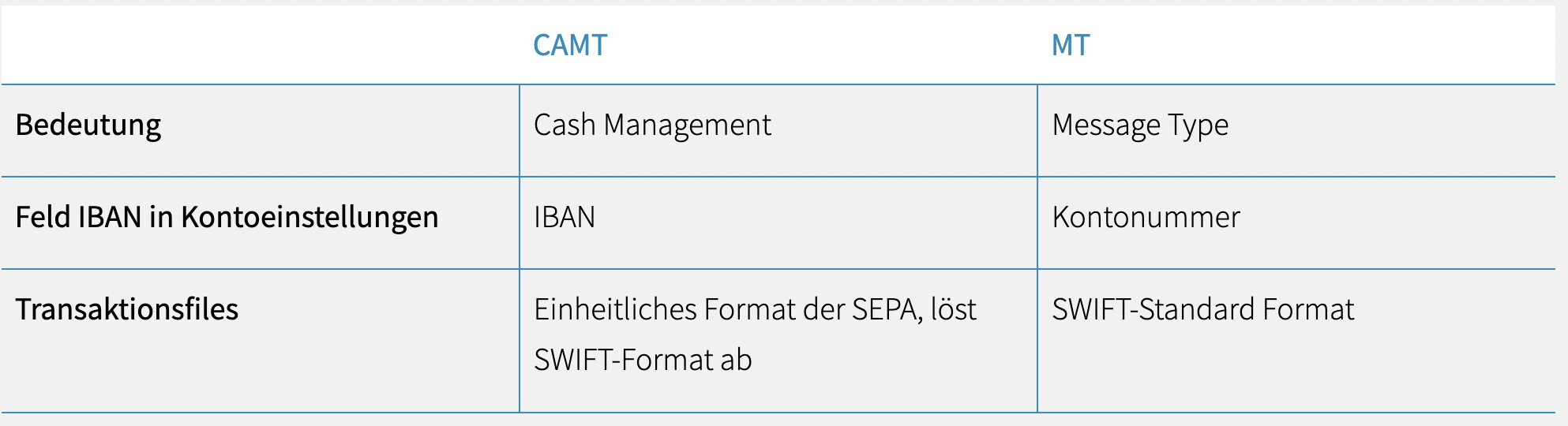The width and height of the screenshot is (1568, 426).
Task: Click the "SWIFT-Format ab" text line
Action: 643,361
